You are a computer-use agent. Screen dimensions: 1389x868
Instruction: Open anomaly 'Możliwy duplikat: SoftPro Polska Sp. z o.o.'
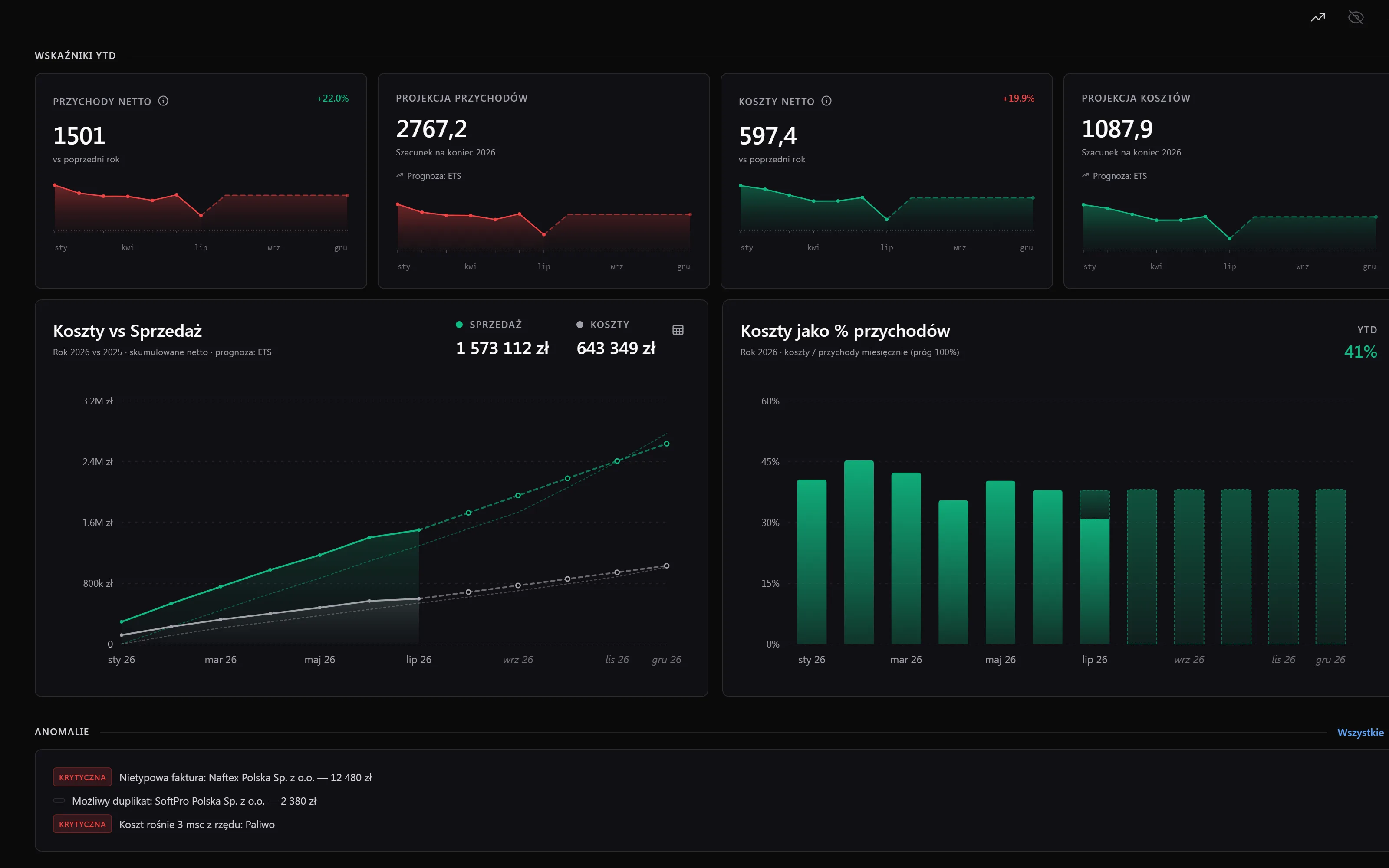point(194,802)
